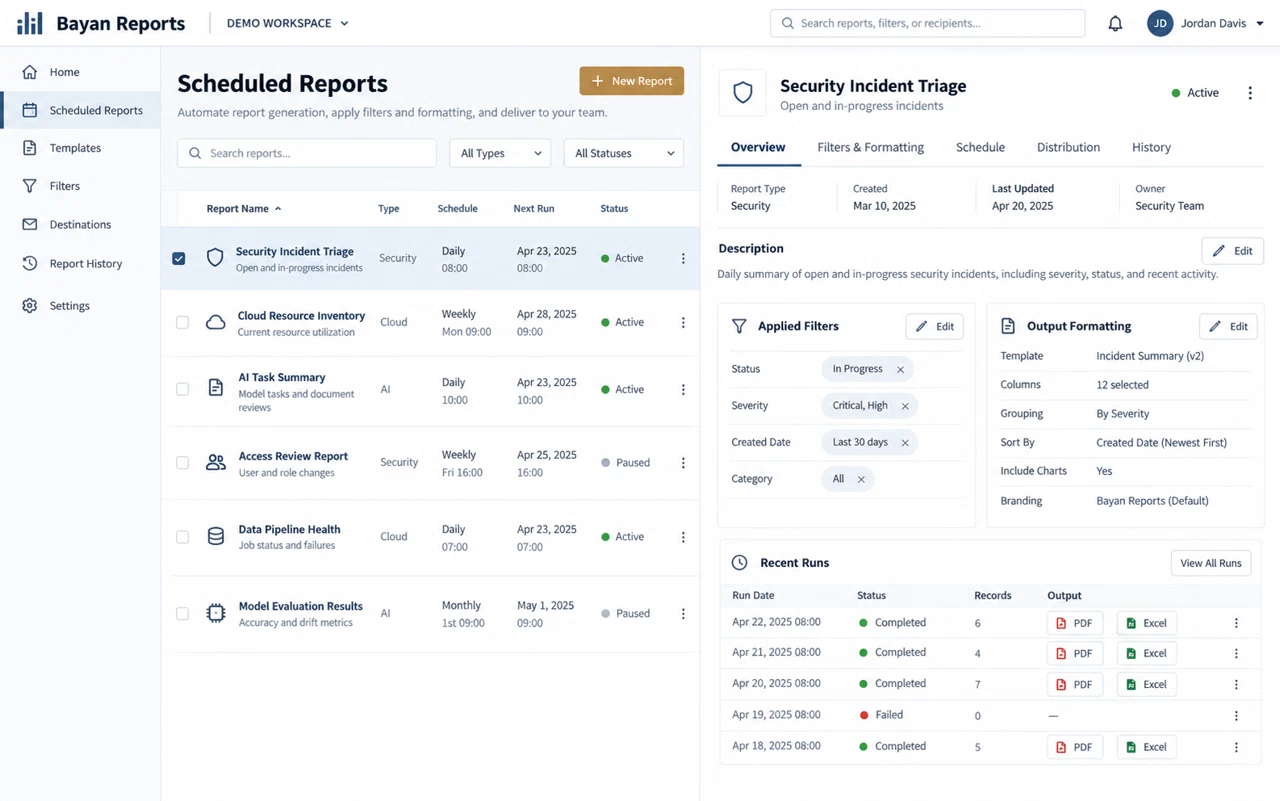Click the Search reports input
This screenshot has height=801, width=1280.
point(307,153)
